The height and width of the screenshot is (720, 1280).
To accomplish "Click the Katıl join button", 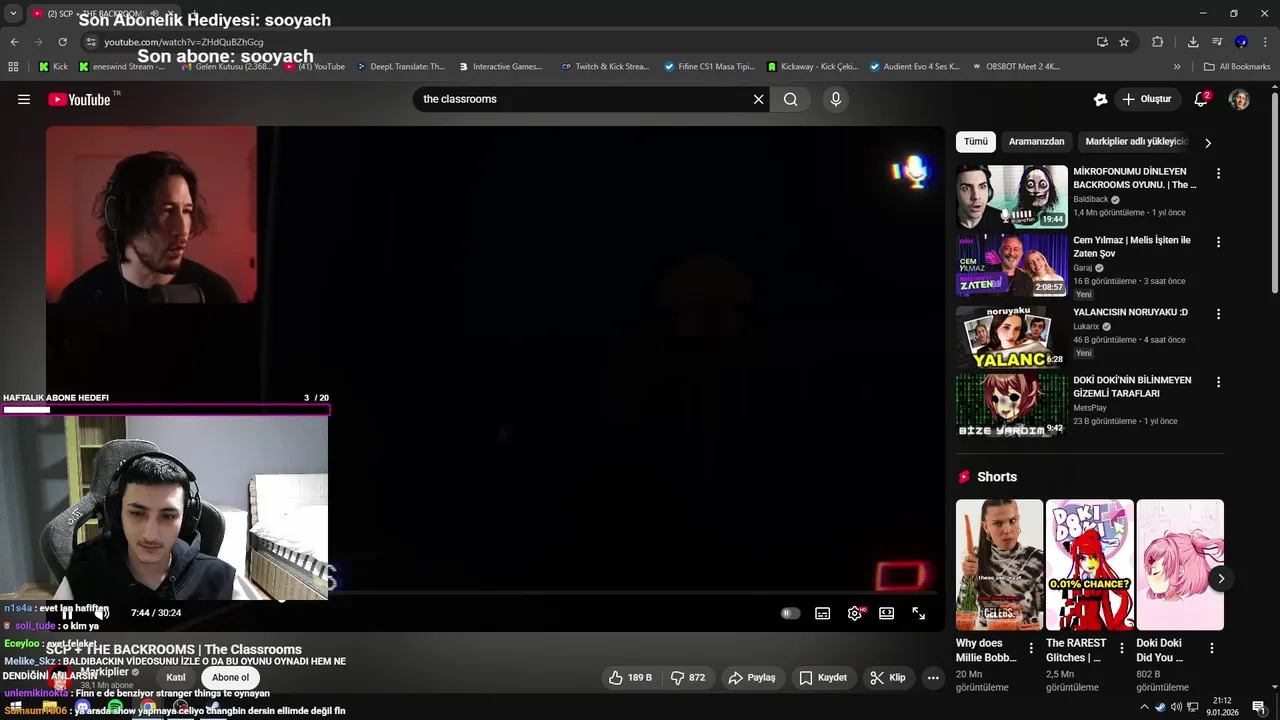I will (176, 677).
